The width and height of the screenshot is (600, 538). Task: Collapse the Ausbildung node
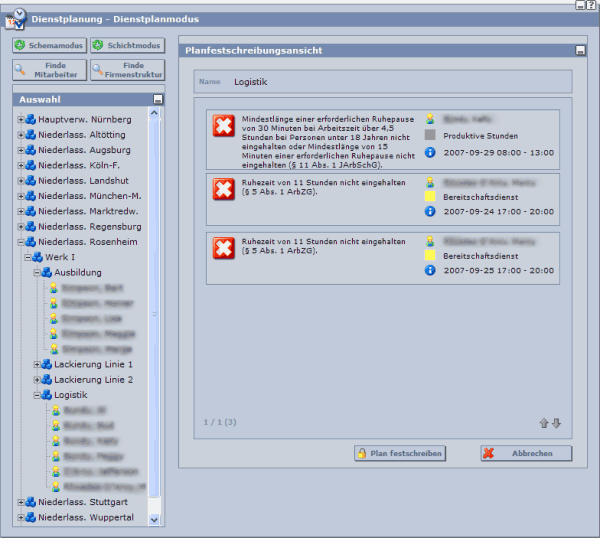[37, 272]
